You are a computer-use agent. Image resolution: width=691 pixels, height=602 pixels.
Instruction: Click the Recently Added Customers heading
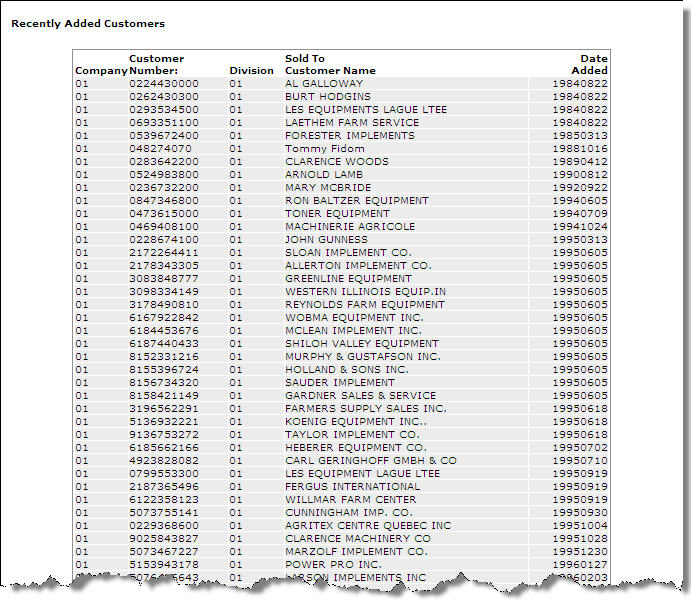(88, 23)
